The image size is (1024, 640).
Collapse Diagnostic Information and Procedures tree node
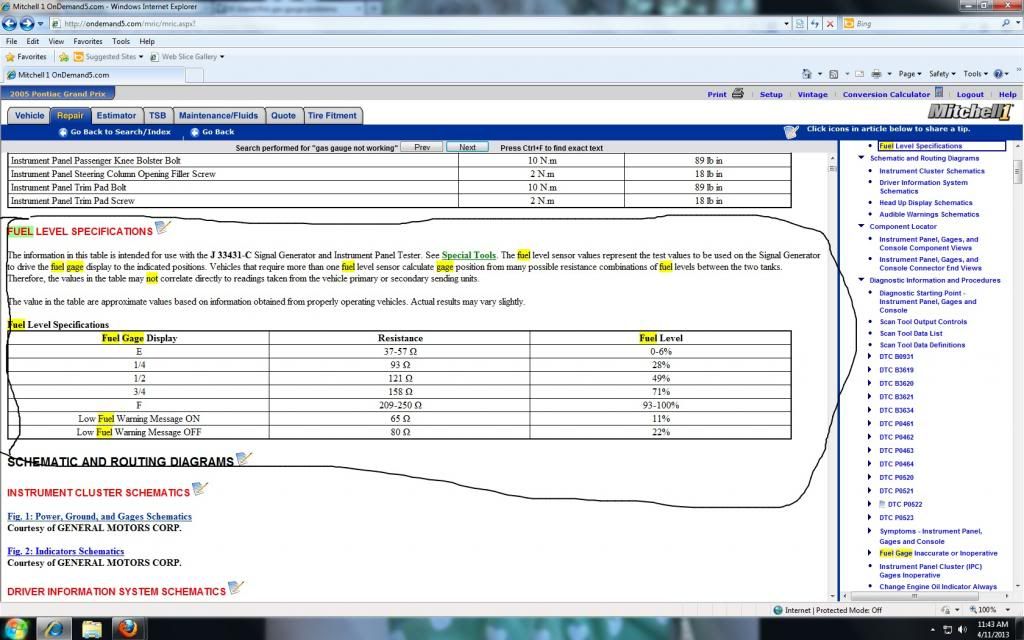[861, 280]
